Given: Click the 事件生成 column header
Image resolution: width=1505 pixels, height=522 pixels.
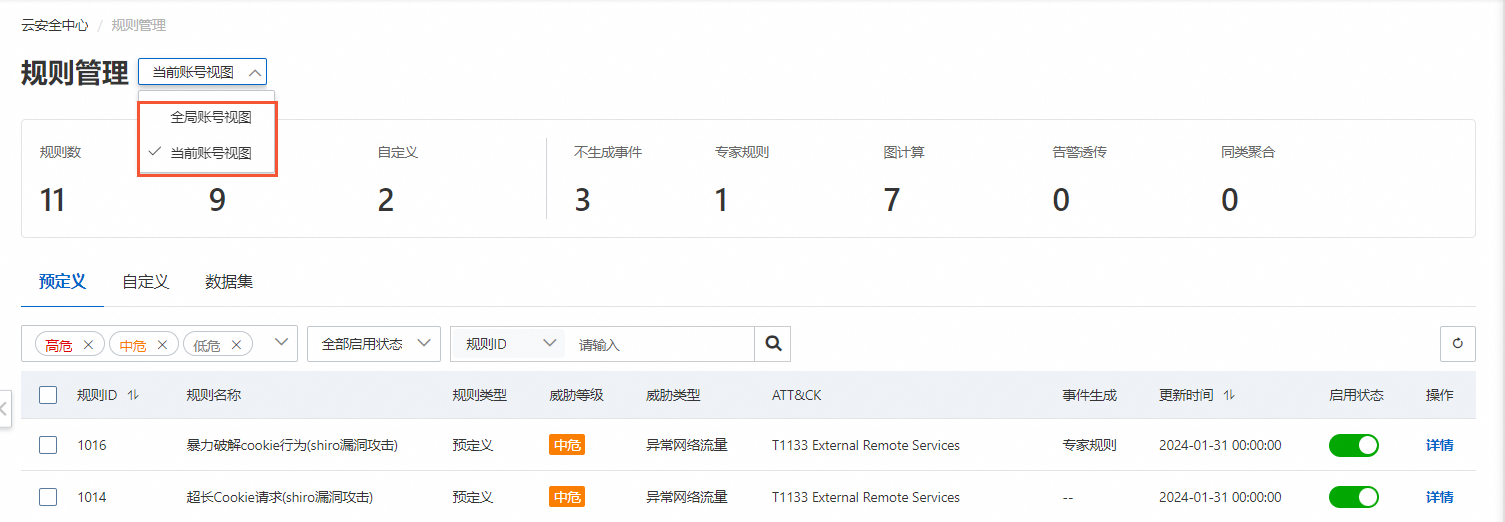Looking at the screenshot, I should [1089, 395].
